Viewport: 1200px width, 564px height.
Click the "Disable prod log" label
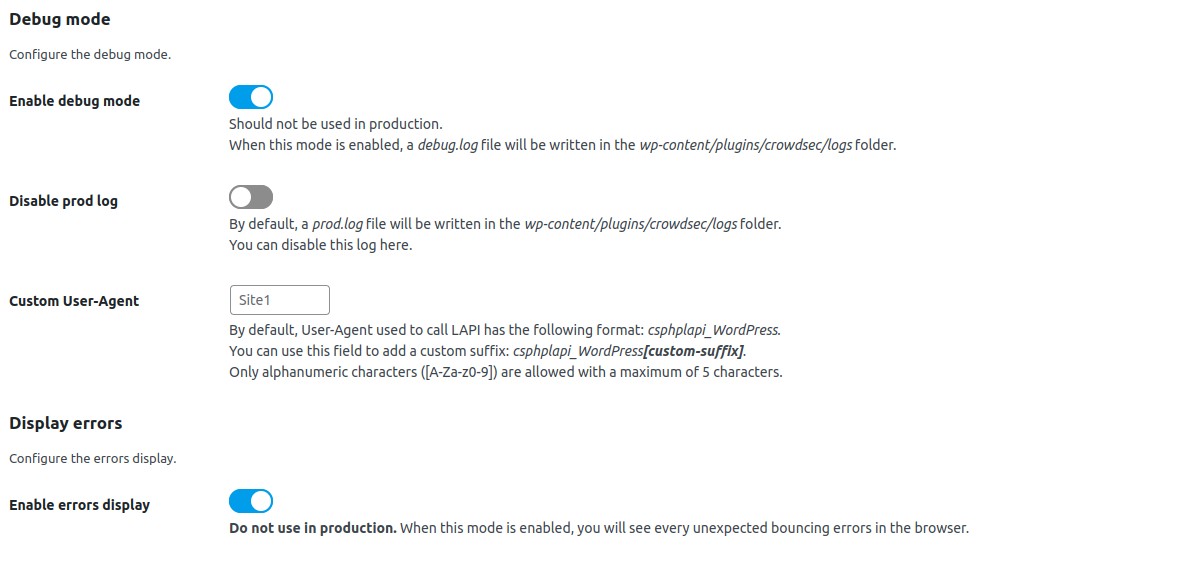pyautogui.click(x=63, y=201)
